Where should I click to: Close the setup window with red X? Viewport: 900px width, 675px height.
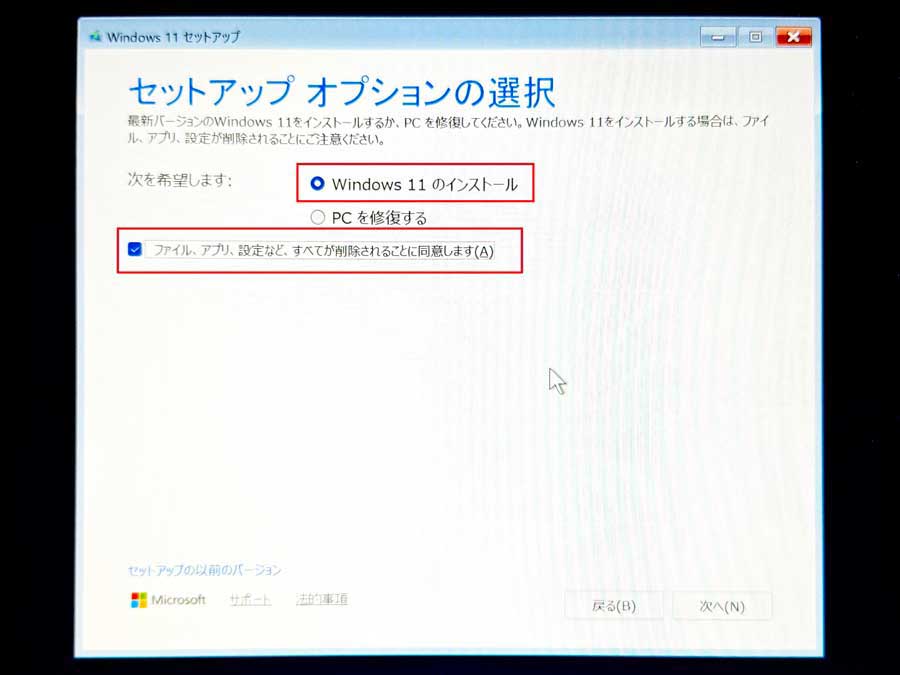tap(793, 37)
